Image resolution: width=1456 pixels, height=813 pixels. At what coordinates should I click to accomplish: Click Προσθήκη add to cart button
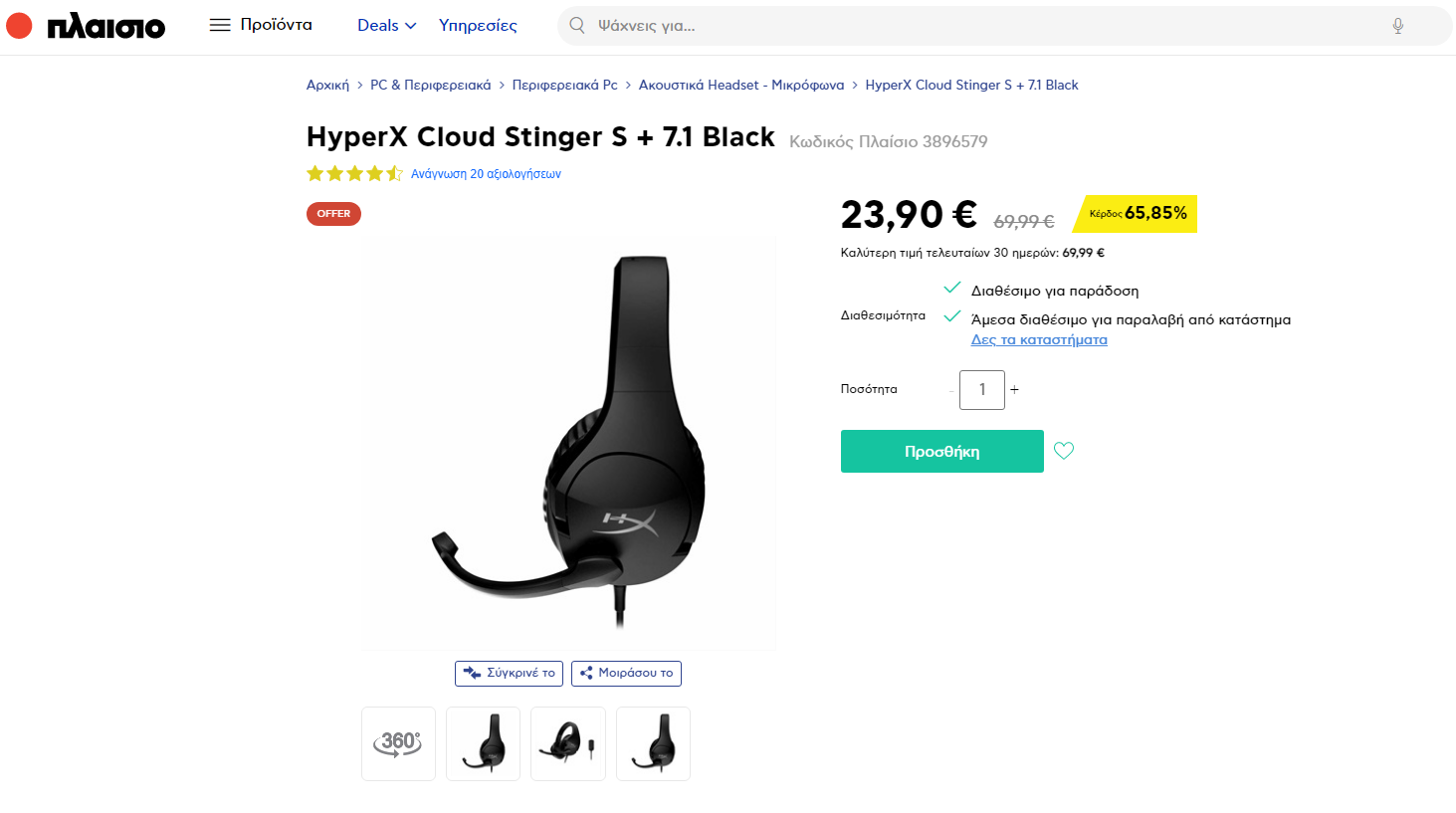[942, 452]
